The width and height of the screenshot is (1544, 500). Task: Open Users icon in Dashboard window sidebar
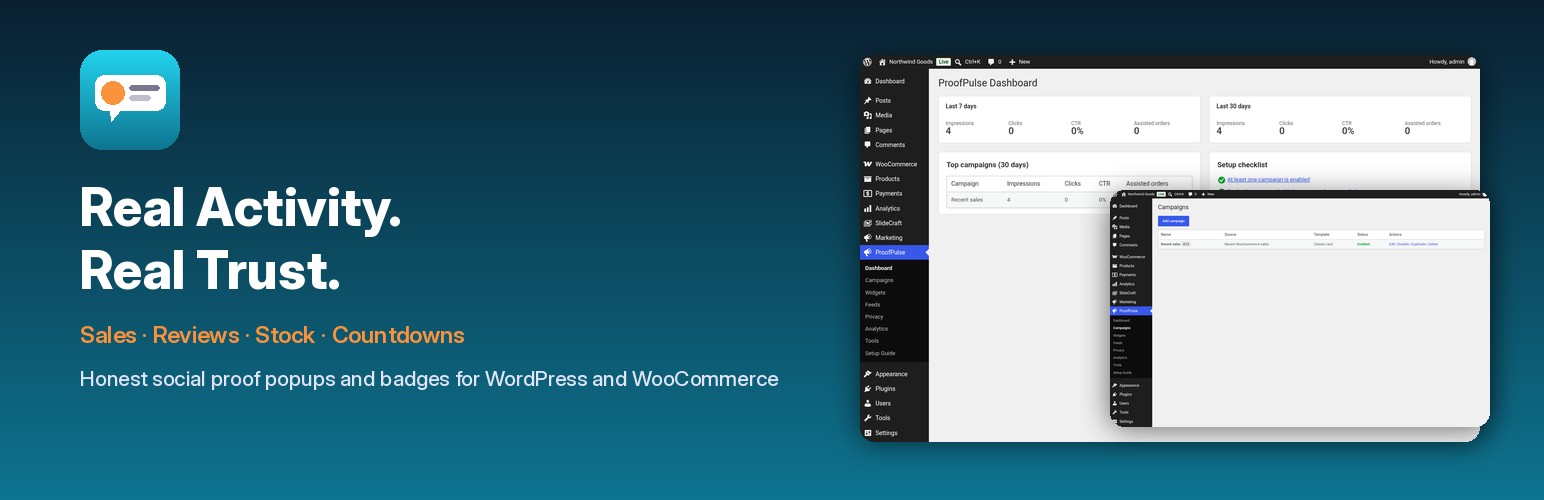tap(867, 403)
